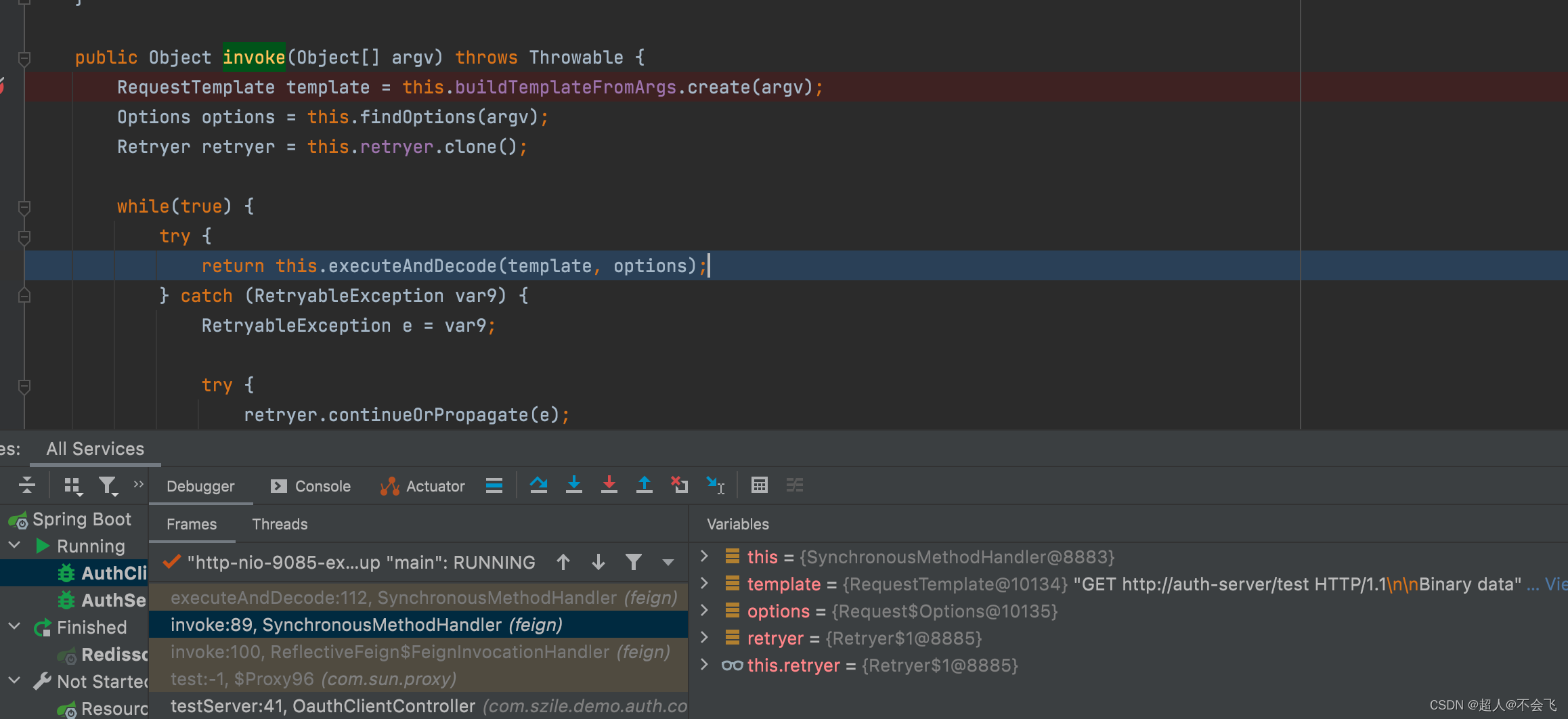Switch to the Console tab
1568x719 pixels.
311,486
